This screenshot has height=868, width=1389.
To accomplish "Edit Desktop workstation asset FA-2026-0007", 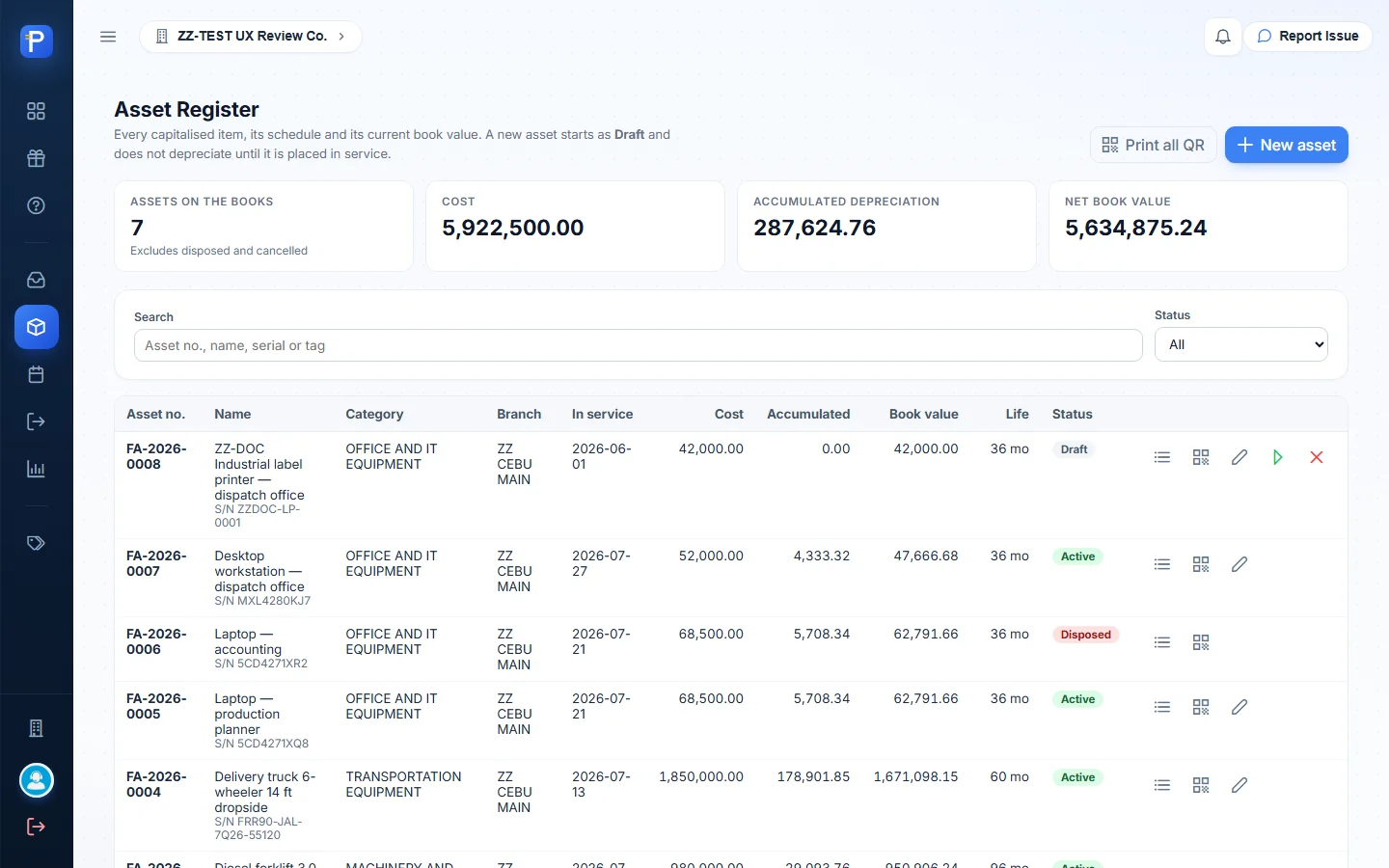I will tap(1239, 564).
